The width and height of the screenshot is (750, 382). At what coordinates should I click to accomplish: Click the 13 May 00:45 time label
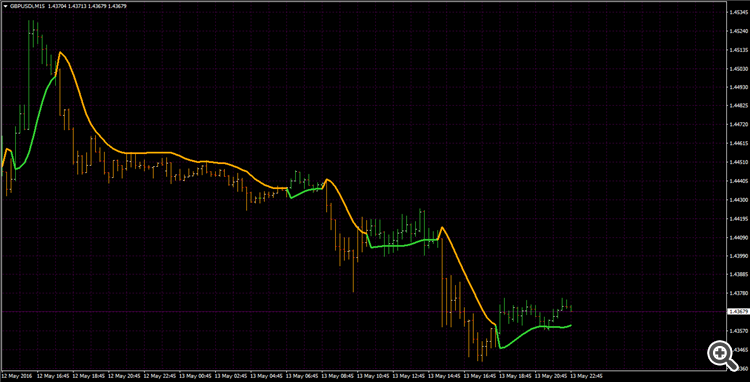[197, 375]
